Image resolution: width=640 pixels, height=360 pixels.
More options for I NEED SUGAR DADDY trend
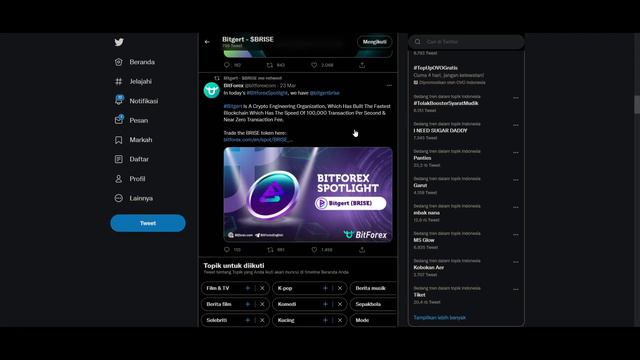tap(516, 125)
